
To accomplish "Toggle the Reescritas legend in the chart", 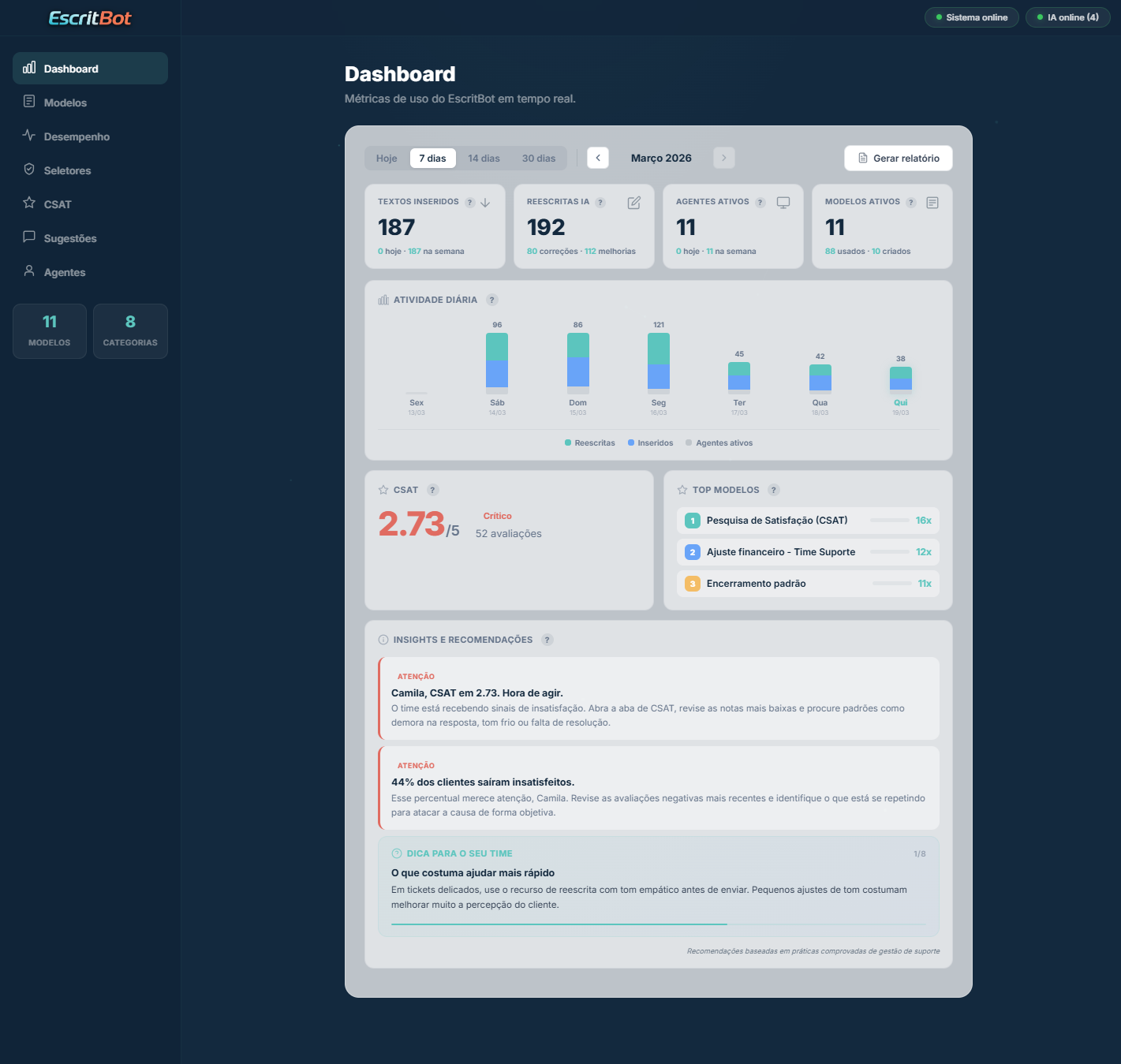I will click(589, 442).
